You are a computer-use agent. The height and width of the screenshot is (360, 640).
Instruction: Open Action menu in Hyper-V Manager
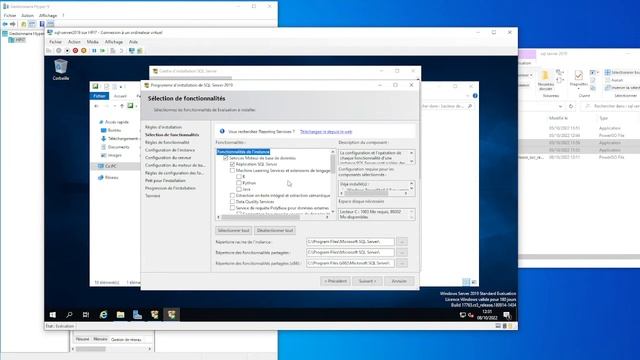coord(27,16)
